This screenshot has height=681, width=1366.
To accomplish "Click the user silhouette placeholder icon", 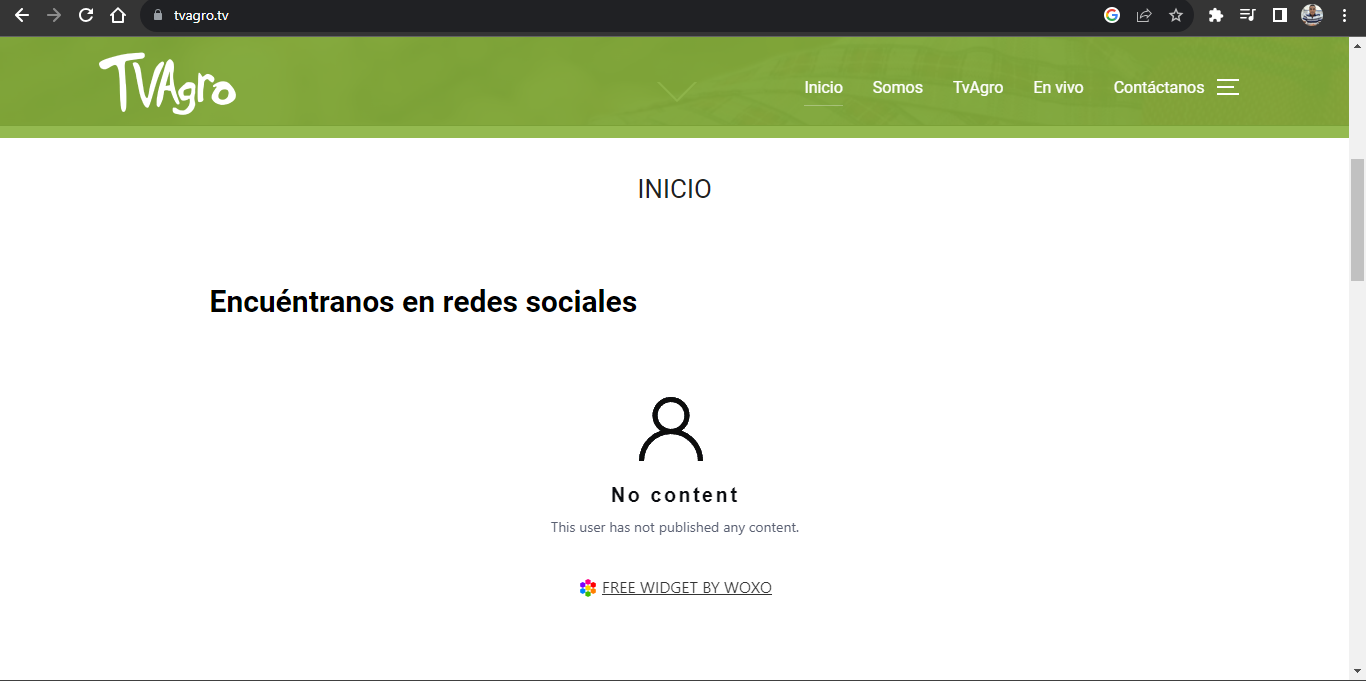I will (x=671, y=429).
